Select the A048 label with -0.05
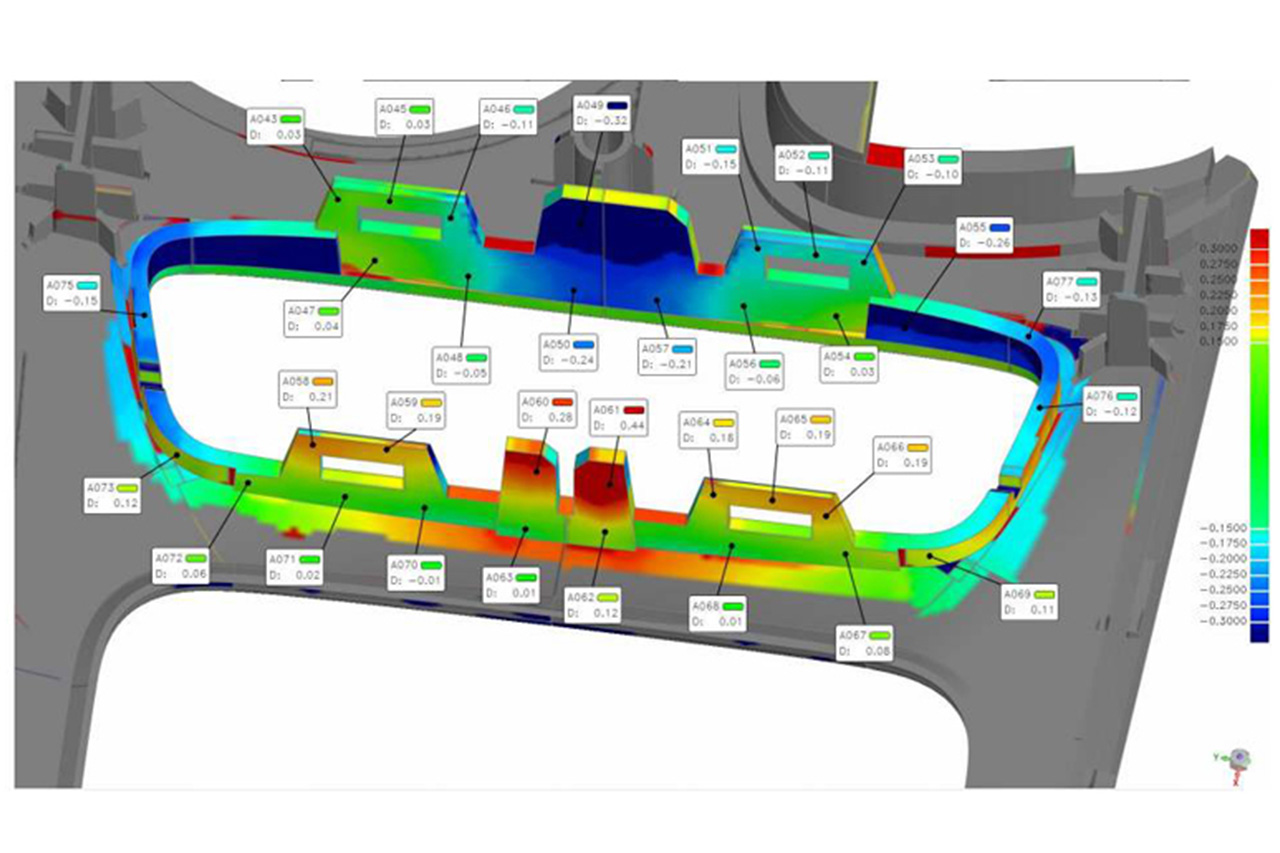 pos(463,364)
